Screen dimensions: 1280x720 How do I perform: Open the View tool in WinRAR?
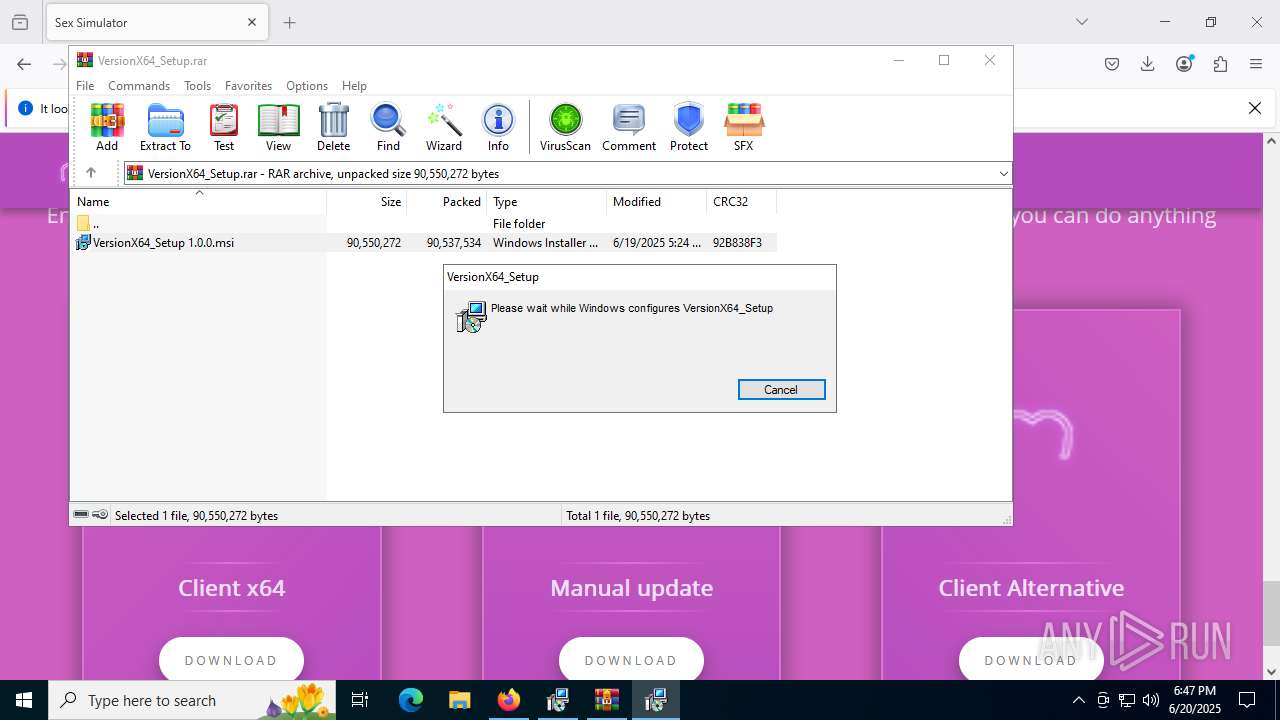click(x=278, y=127)
